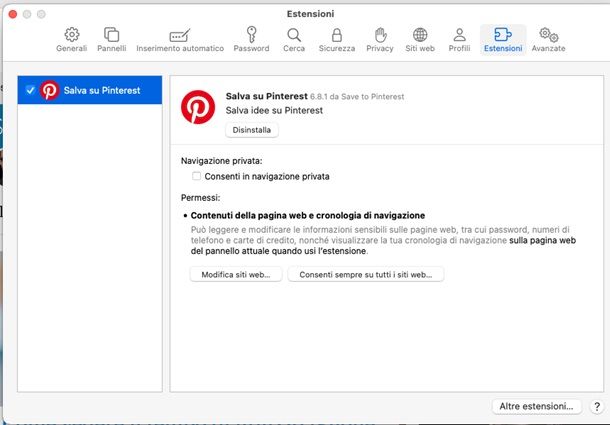610x425 pixels.
Task: Switch to the Password tab
Action: pos(251,40)
